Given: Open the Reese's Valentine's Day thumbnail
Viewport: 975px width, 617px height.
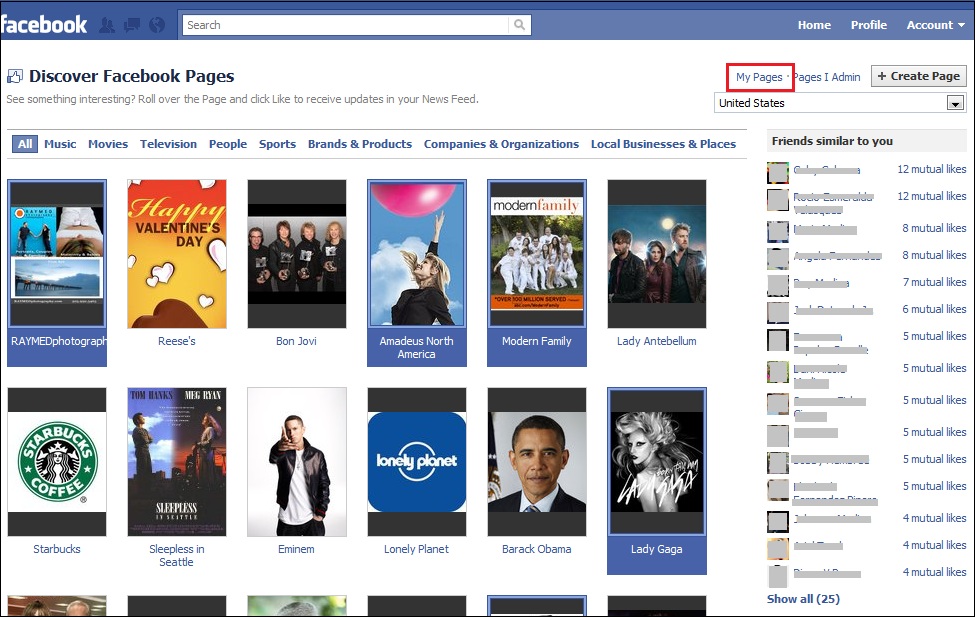Looking at the screenshot, I should pos(177,254).
